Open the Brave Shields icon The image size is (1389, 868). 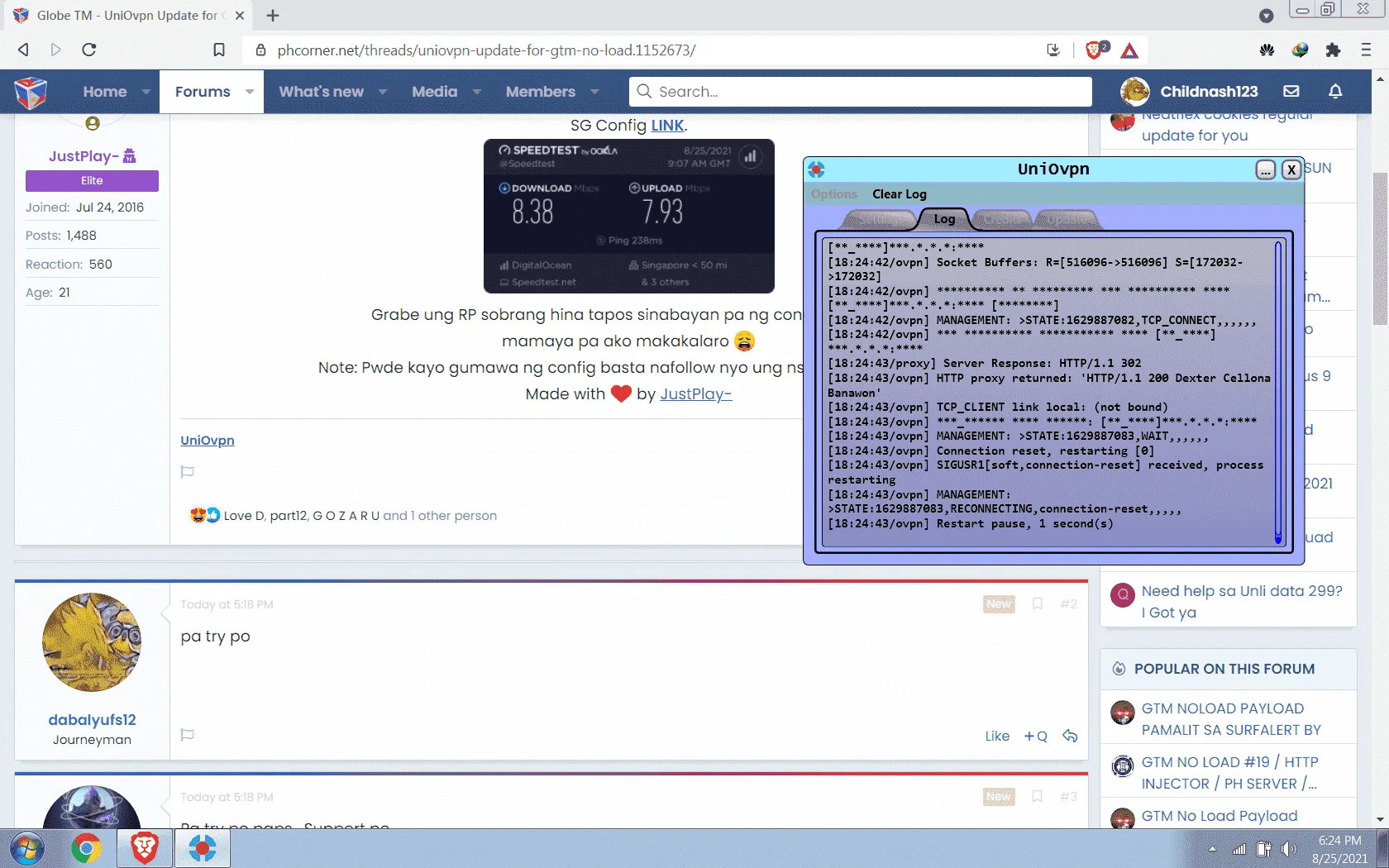pyautogui.click(x=1095, y=50)
